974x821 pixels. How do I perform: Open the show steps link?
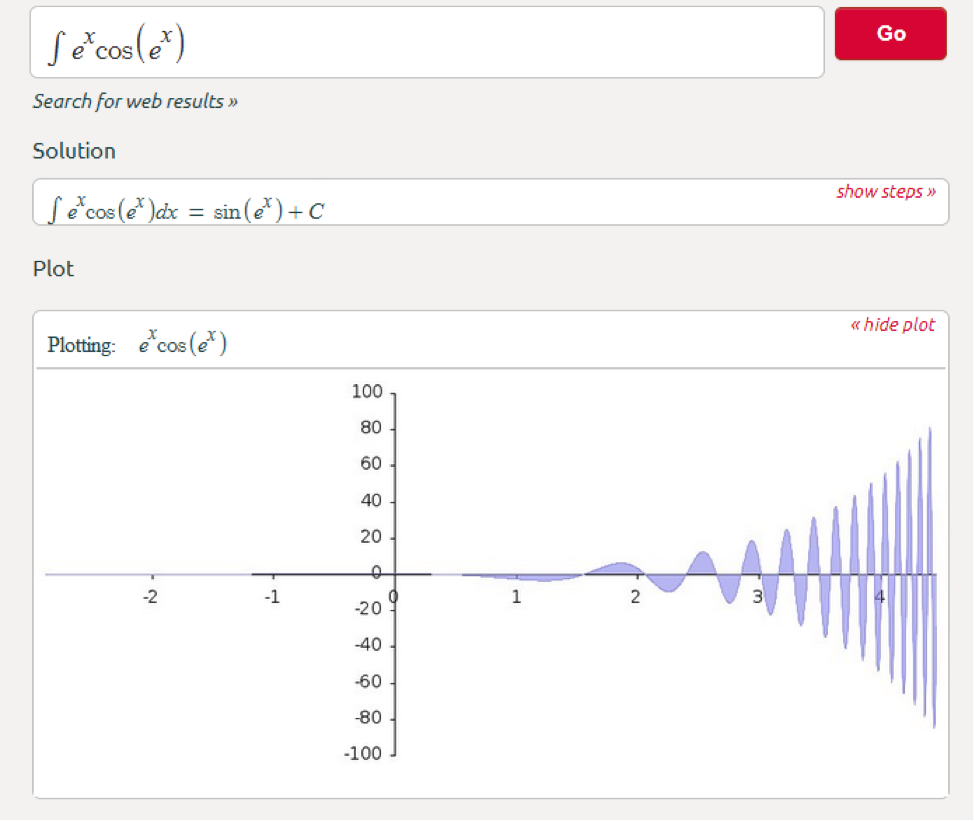click(x=885, y=191)
